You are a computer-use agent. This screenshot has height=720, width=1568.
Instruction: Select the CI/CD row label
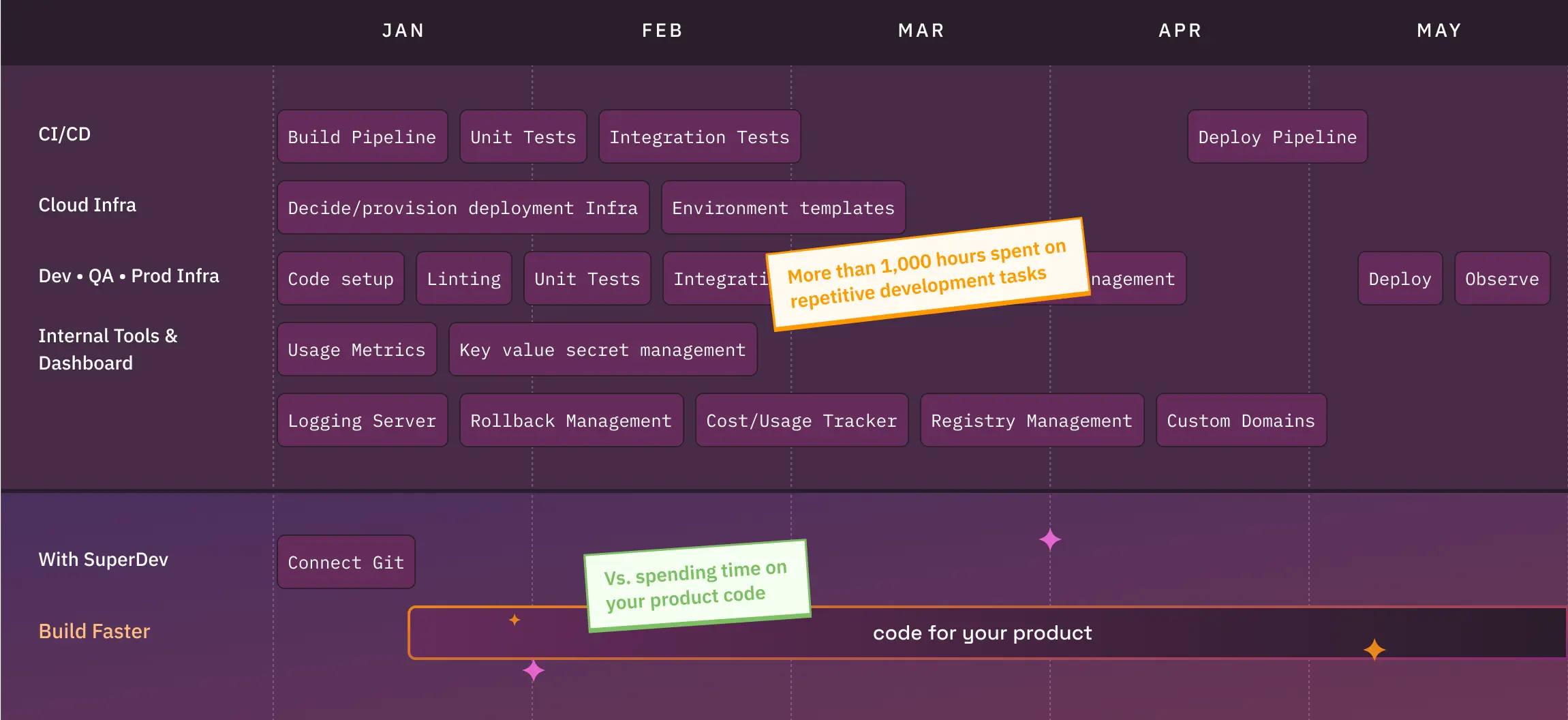click(65, 134)
